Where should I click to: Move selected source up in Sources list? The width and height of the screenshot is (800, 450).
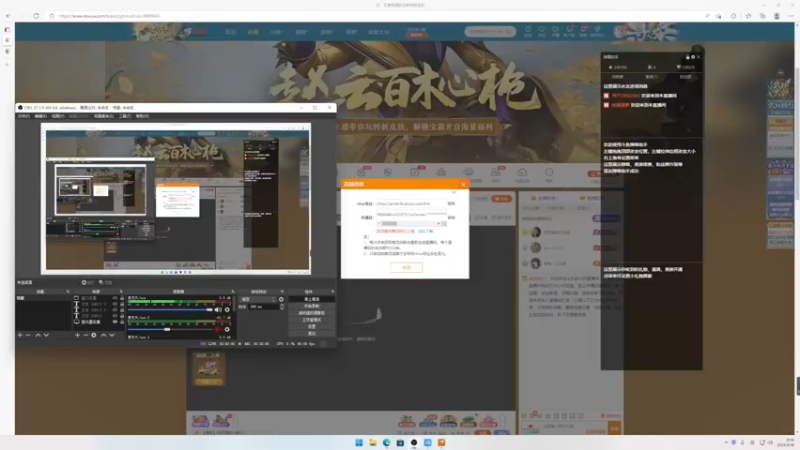pyautogui.click(x=104, y=335)
